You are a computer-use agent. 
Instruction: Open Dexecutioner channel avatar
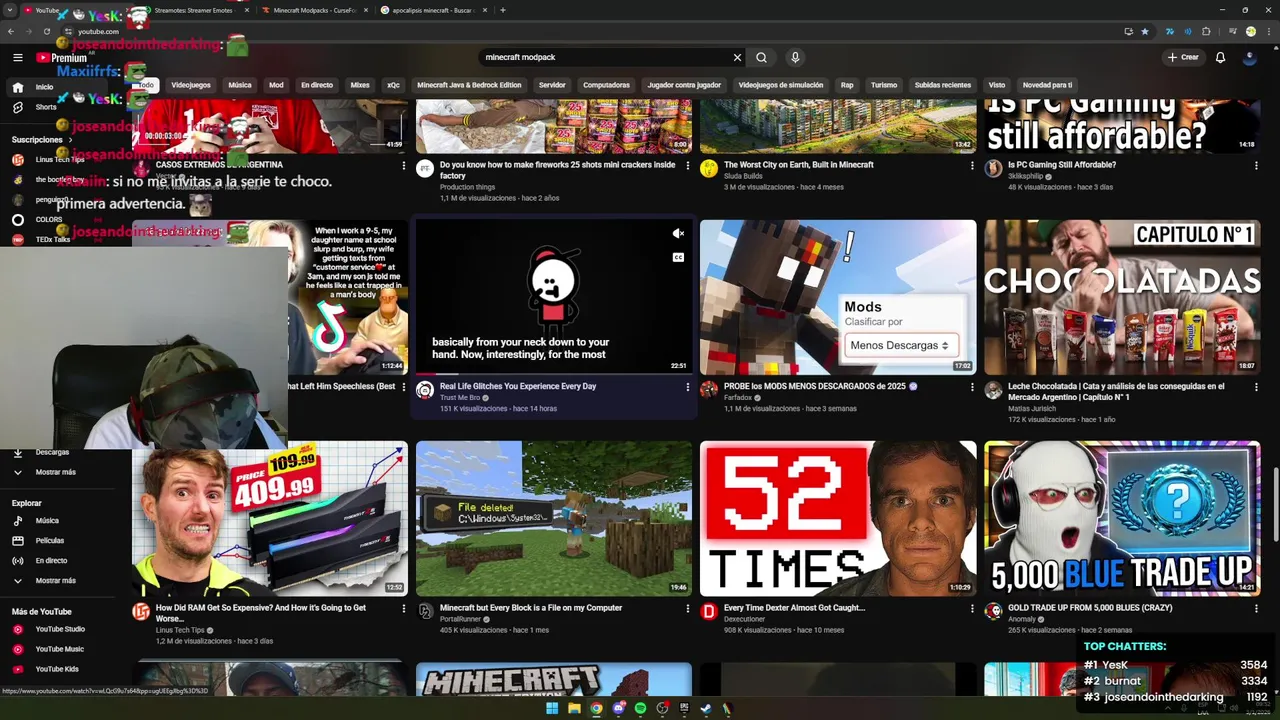coord(709,611)
